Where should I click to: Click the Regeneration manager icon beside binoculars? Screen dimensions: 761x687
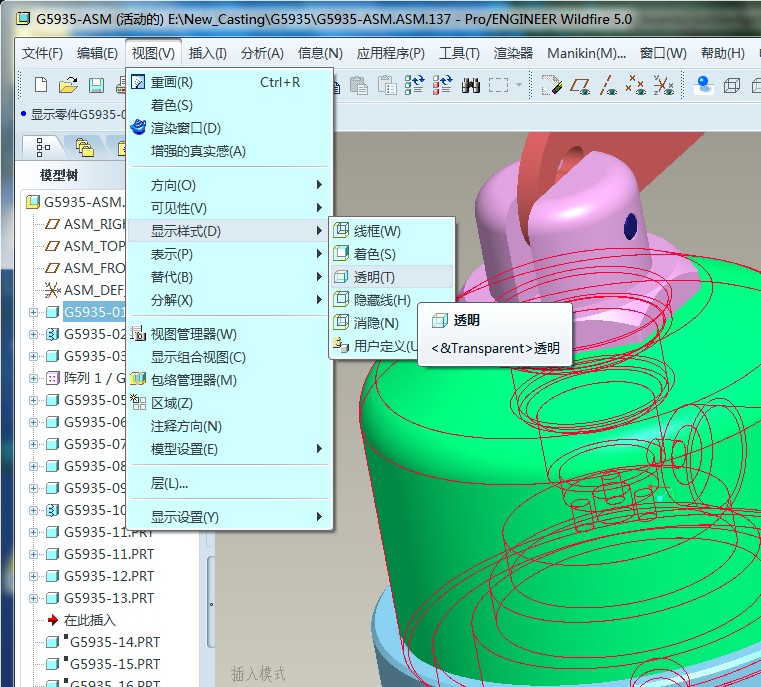pyautogui.click(x=442, y=85)
